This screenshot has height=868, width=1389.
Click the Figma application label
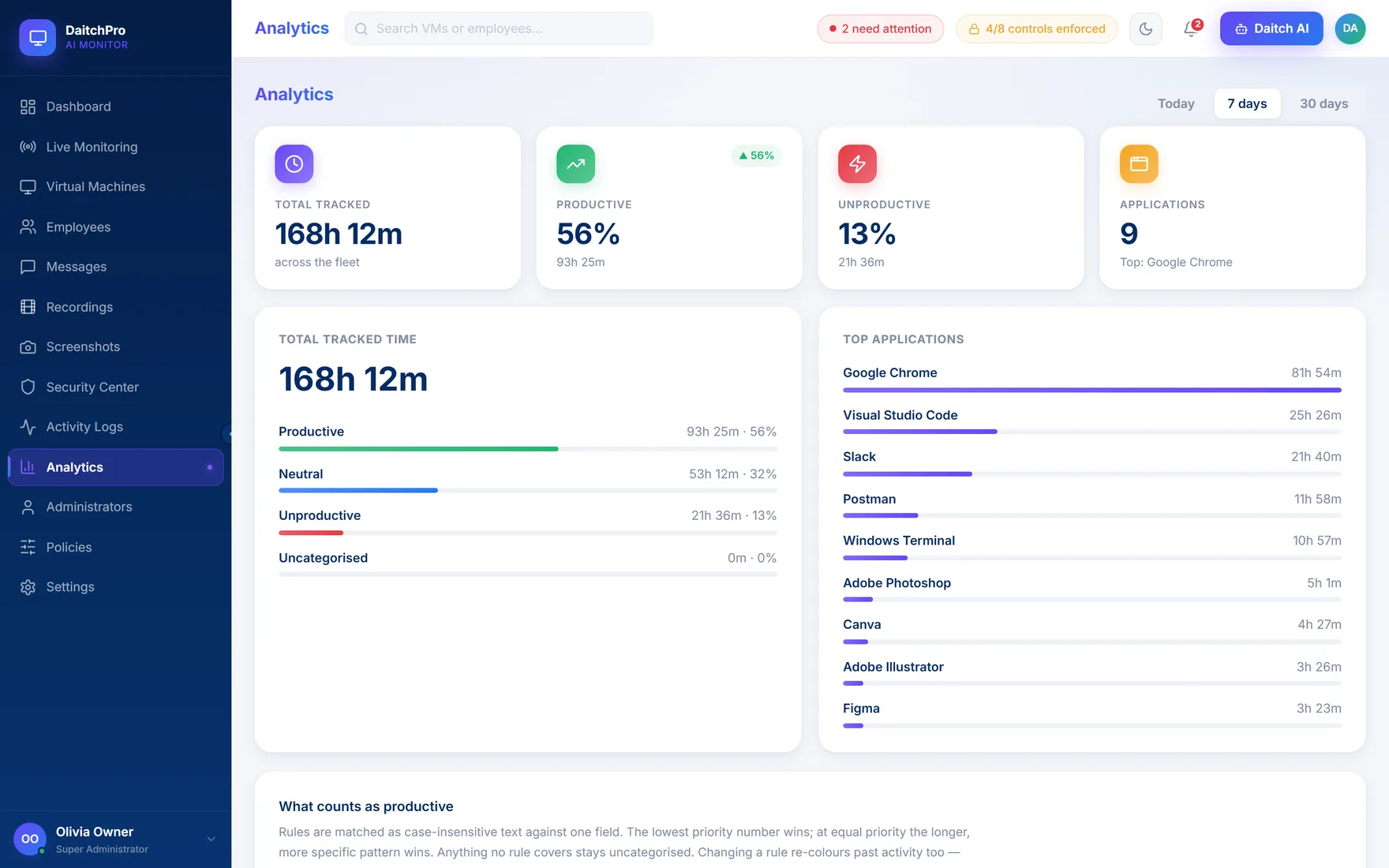tap(861, 709)
